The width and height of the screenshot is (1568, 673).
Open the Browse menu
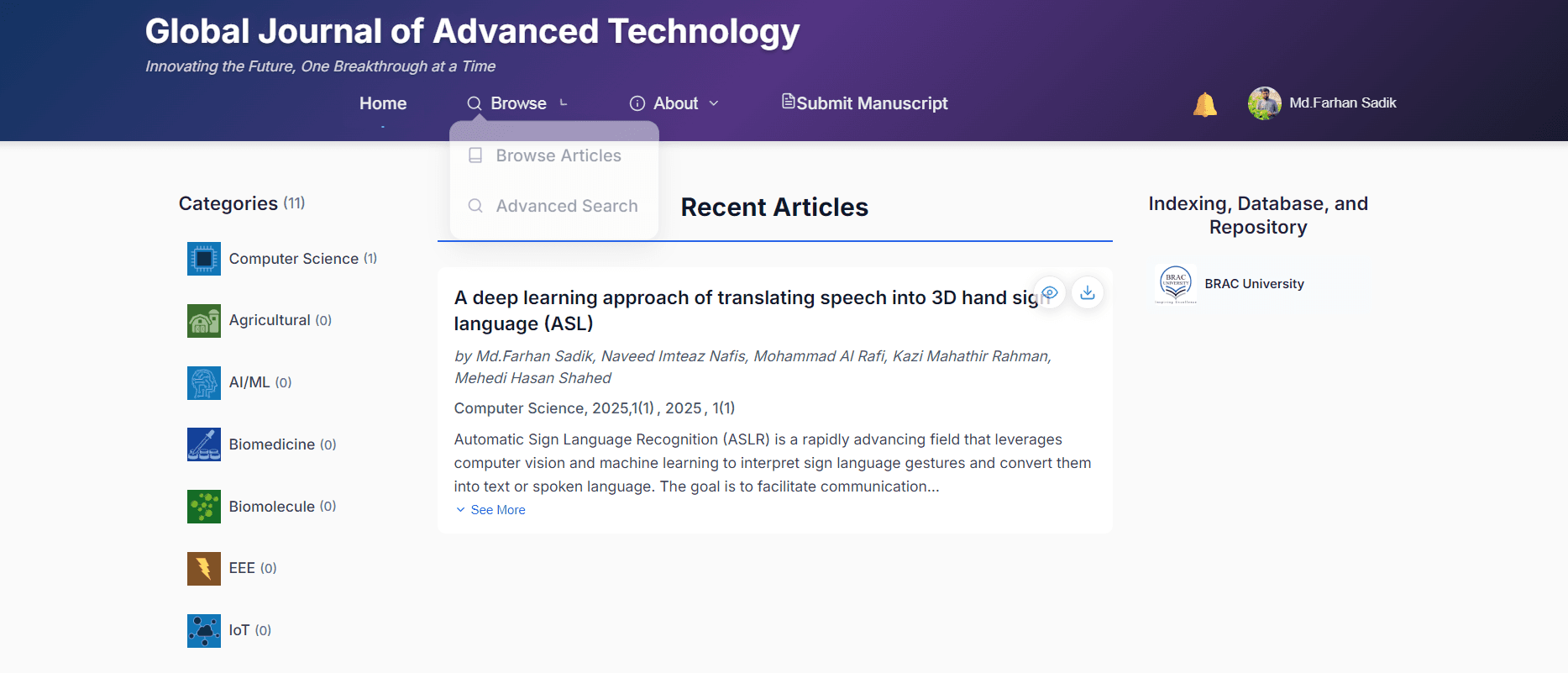tap(518, 103)
